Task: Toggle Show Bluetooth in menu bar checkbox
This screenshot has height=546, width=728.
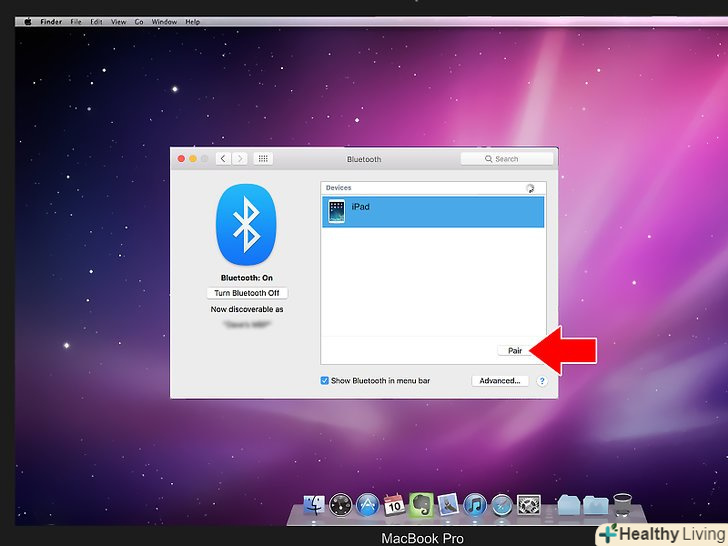Action: pos(325,381)
